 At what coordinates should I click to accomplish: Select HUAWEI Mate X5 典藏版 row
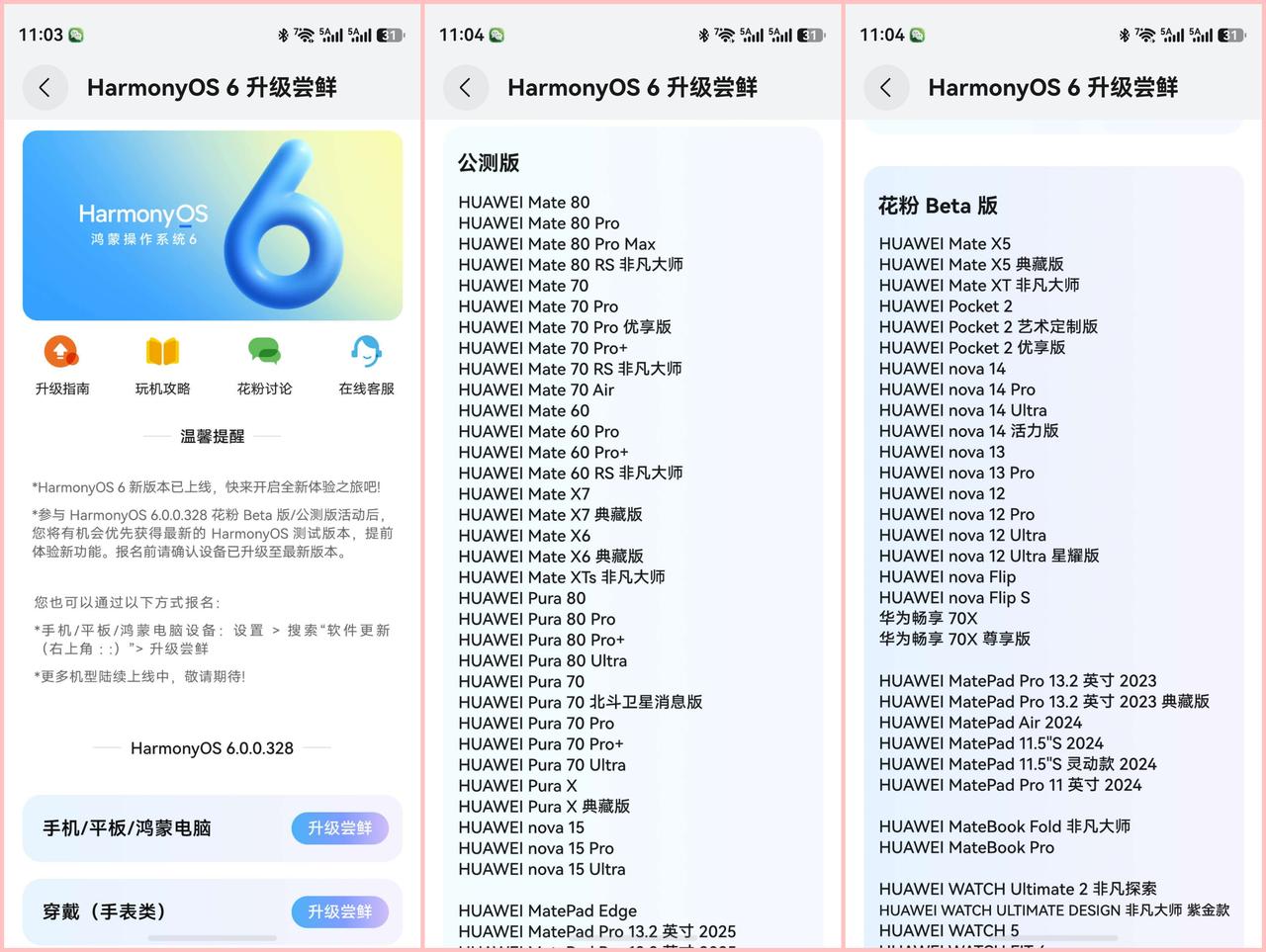click(x=971, y=264)
